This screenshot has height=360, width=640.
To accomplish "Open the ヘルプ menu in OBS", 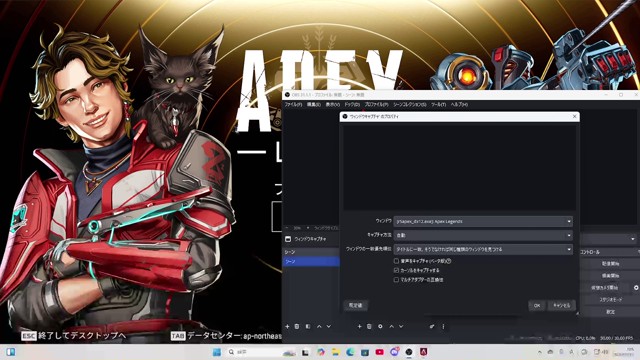I will click(459, 104).
